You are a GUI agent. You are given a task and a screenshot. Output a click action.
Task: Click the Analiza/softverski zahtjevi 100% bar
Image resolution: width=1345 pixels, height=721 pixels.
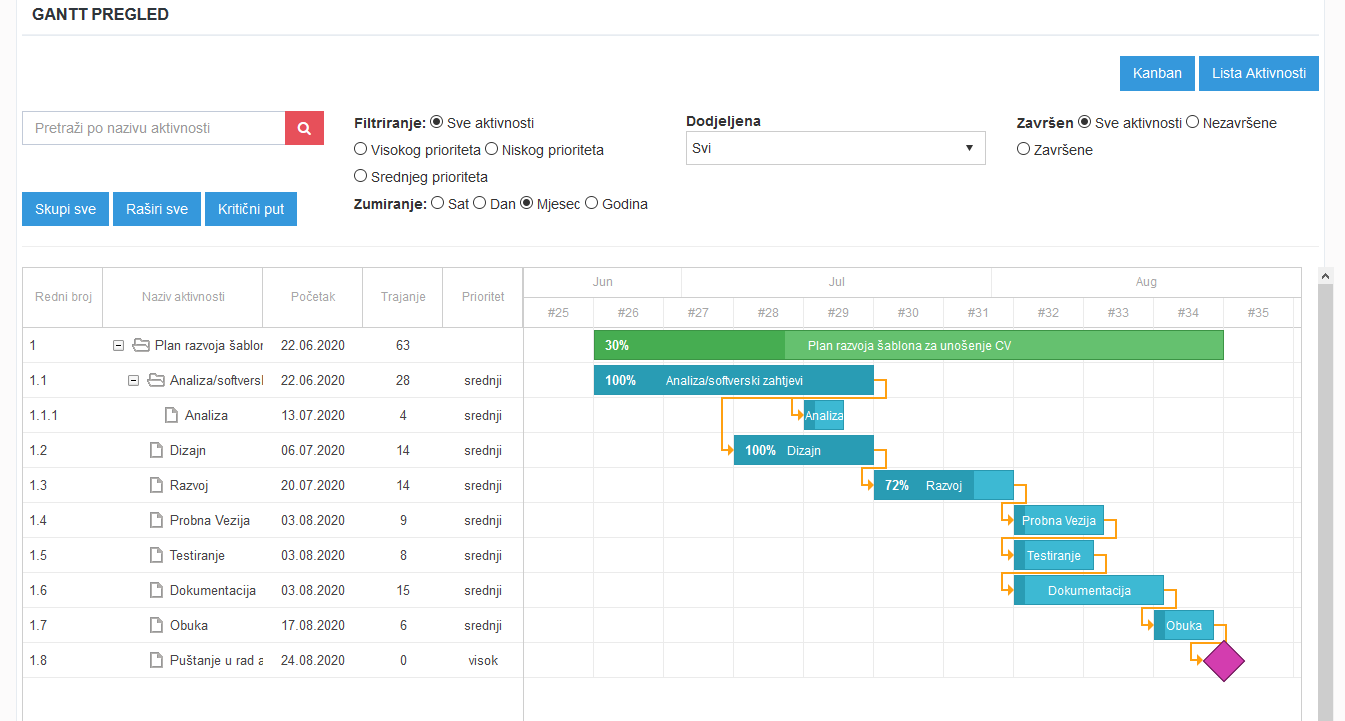click(x=734, y=380)
